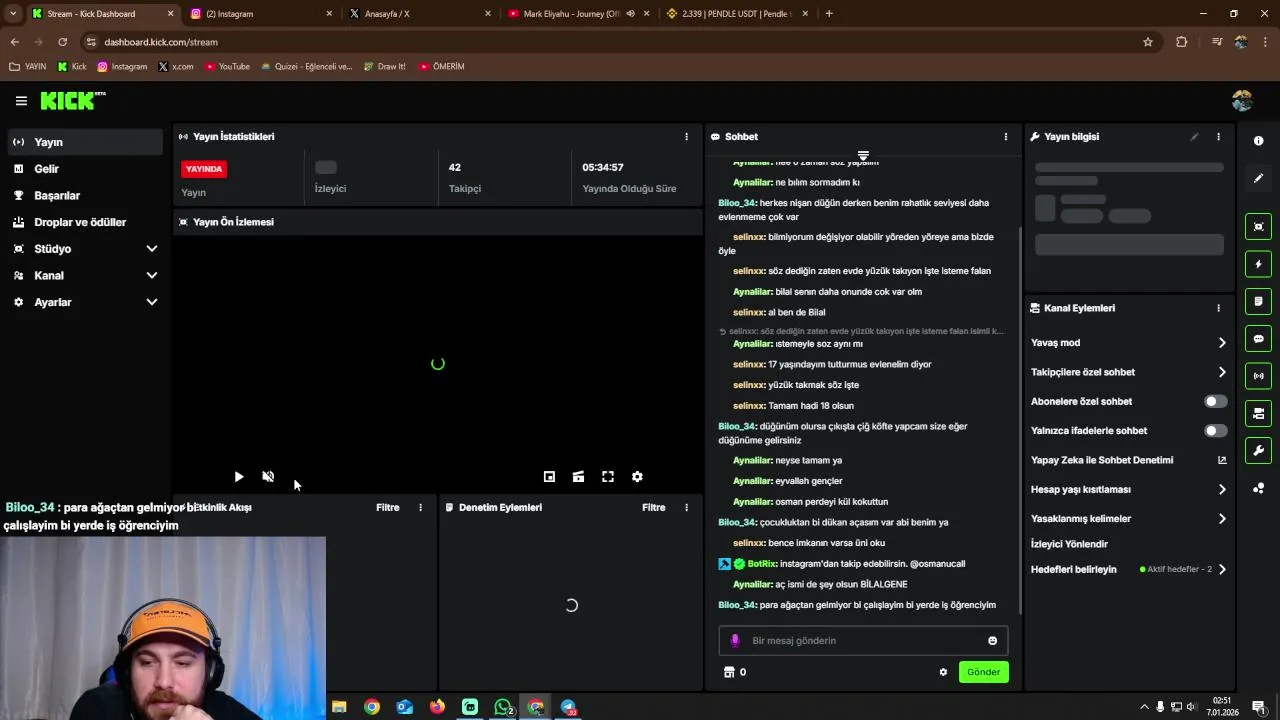Click the BotRix username in chat
1280x720 pixels.
[761, 564]
